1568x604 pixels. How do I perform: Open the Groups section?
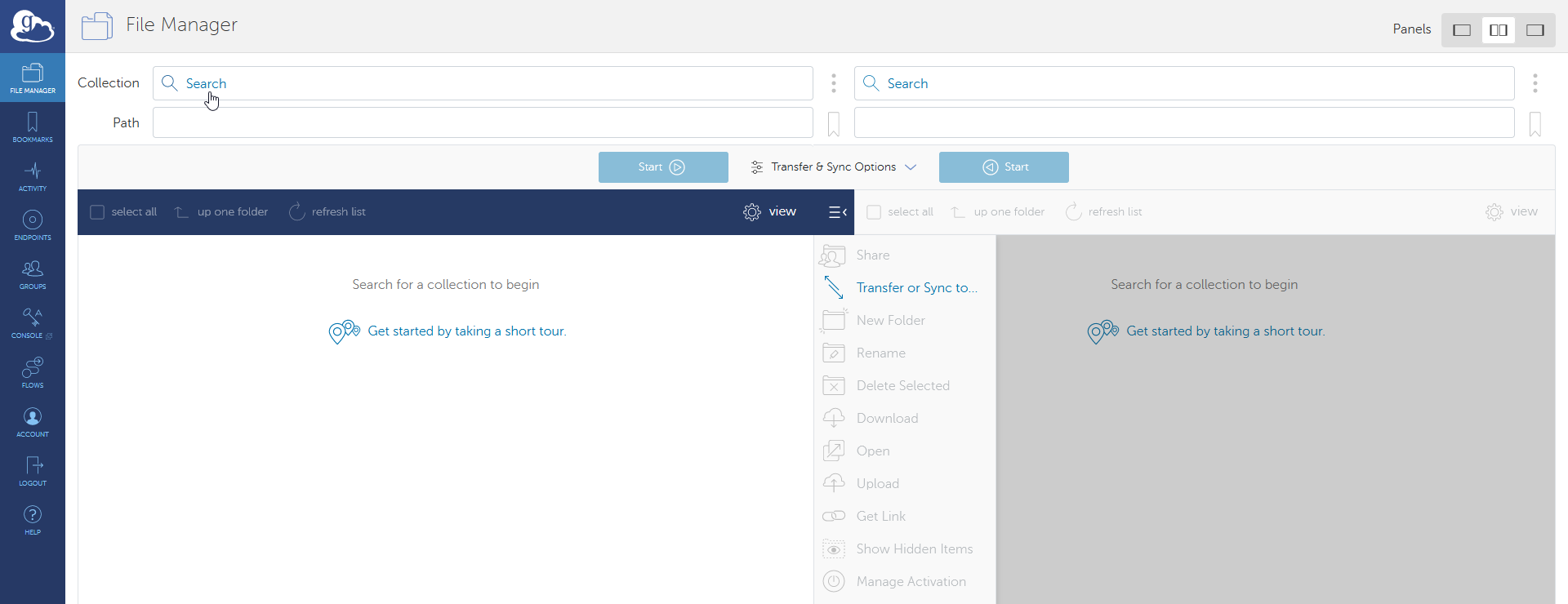pyautogui.click(x=33, y=273)
